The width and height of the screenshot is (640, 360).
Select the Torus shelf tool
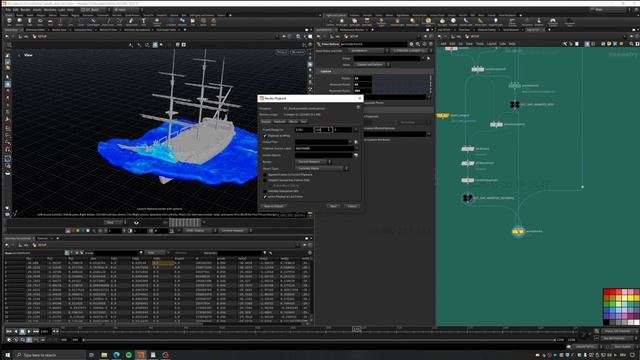[40, 22]
